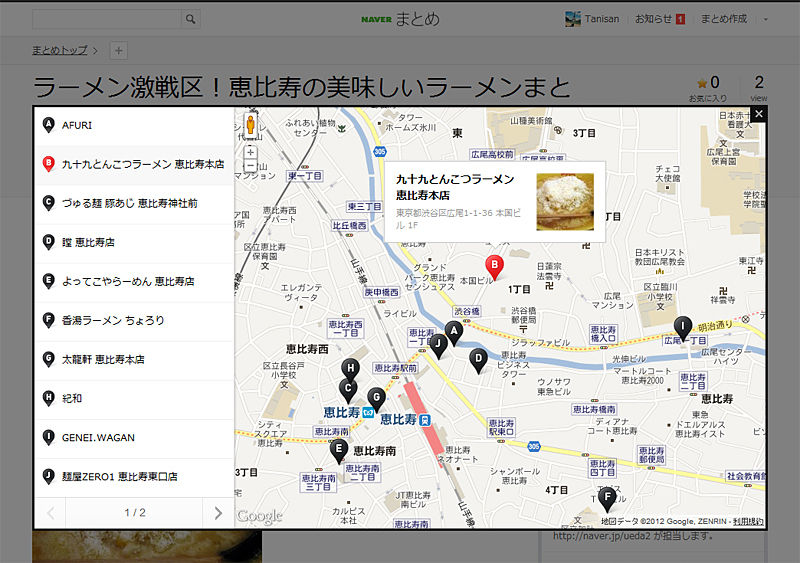Focus the top search input field
800x563 pixels.
click(107, 19)
